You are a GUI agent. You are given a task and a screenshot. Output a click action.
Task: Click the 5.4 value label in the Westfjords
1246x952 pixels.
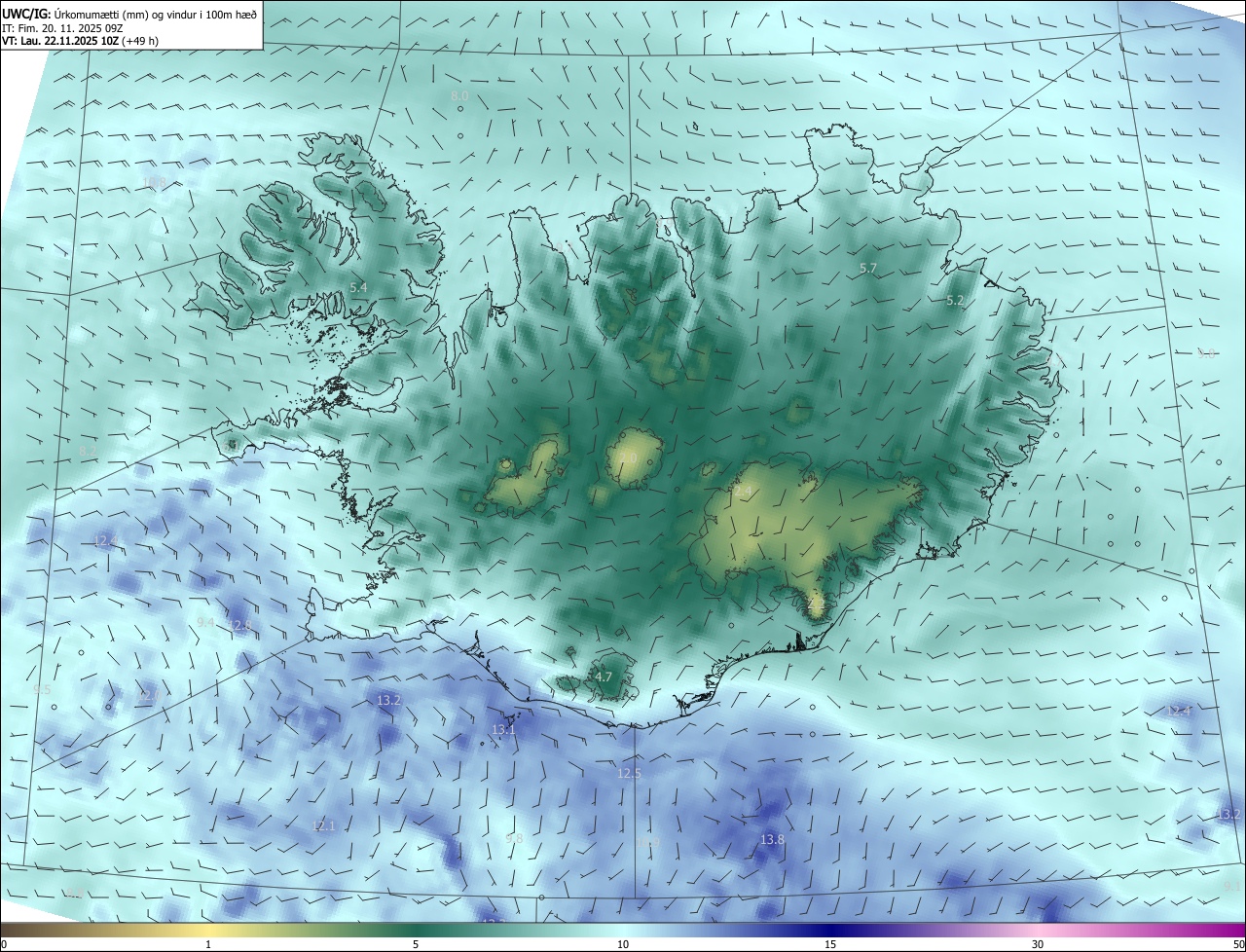[358, 287]
